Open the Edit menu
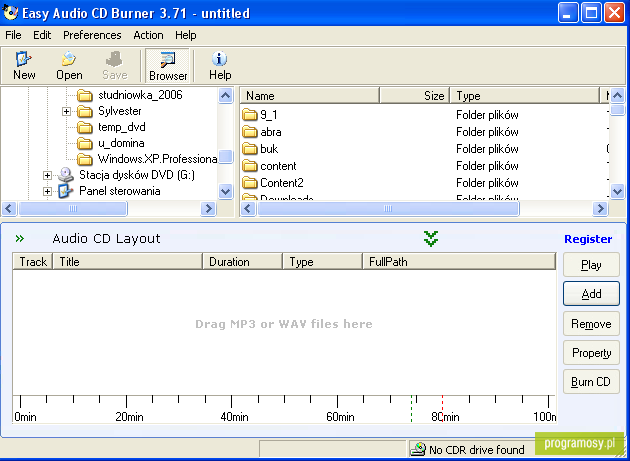Screen dimensions: 630x461 (x=42, y=35)
